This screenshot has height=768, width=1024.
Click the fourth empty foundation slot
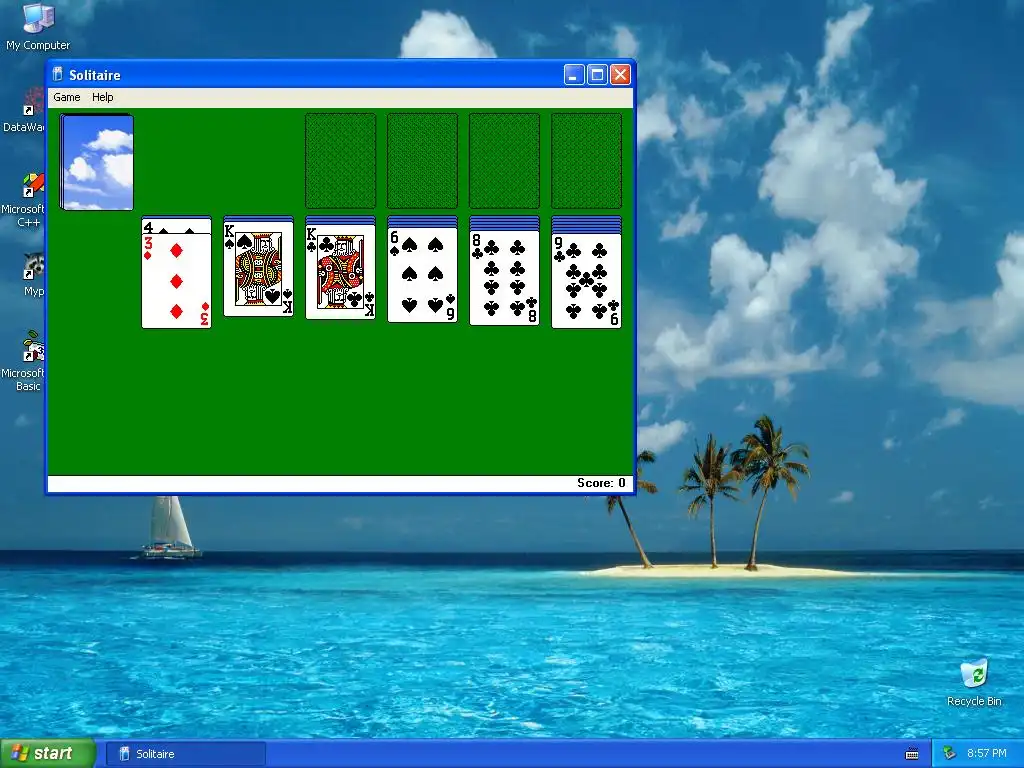pyautogui.click(x=586, y=161)
